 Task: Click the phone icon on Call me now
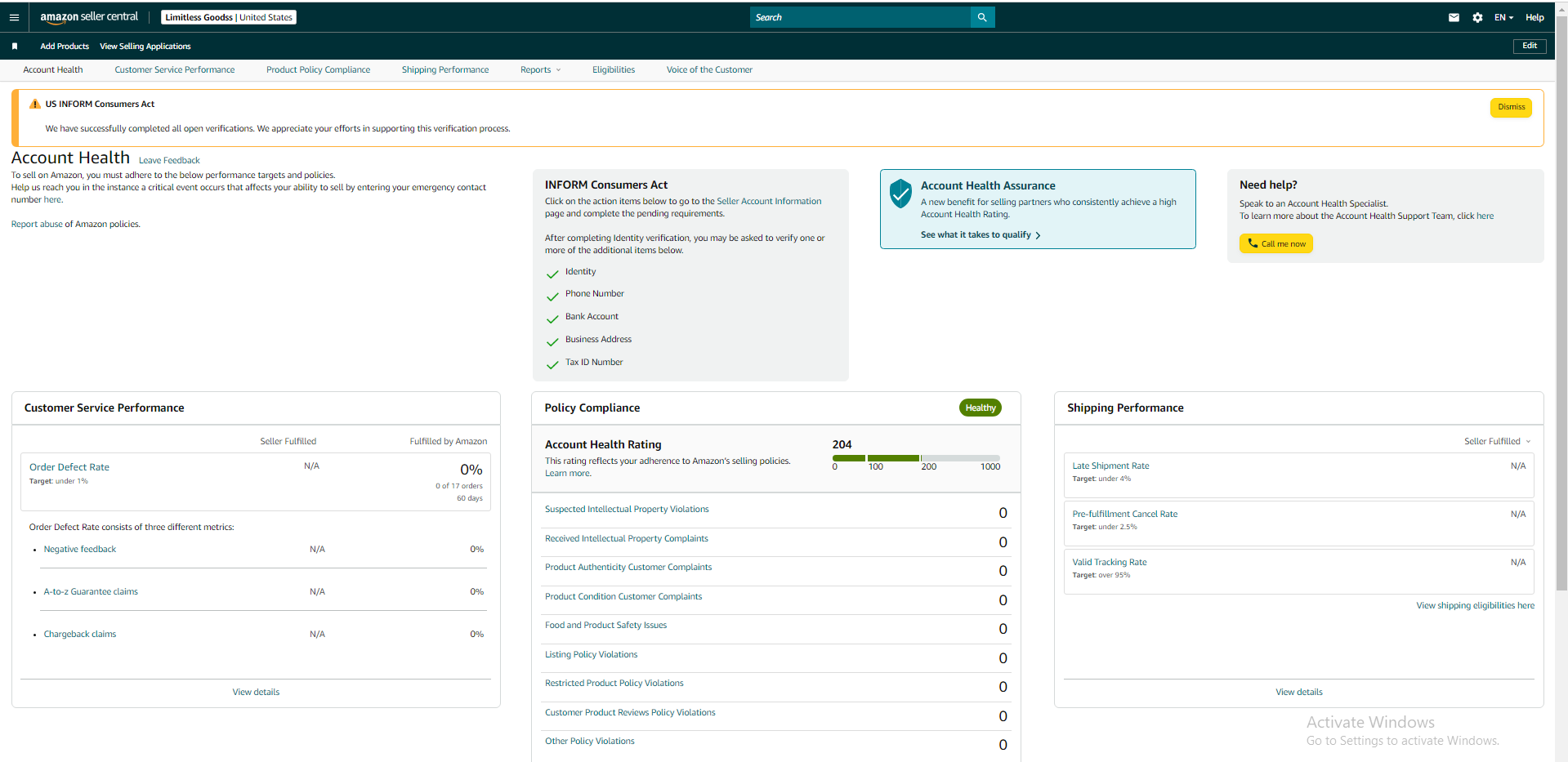1253,243
